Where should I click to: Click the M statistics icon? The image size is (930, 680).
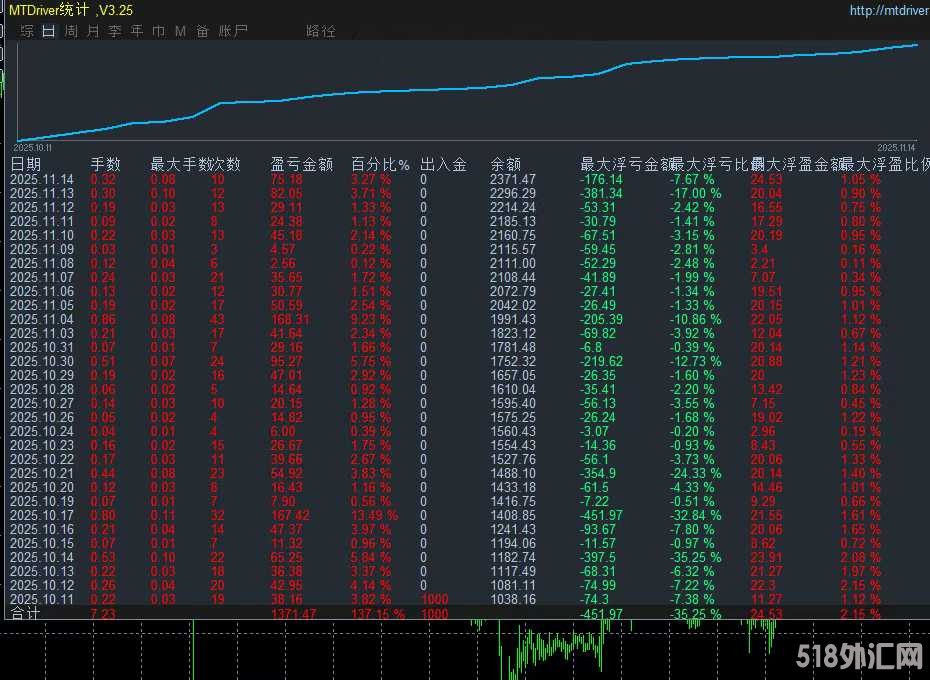pos(178,31)
